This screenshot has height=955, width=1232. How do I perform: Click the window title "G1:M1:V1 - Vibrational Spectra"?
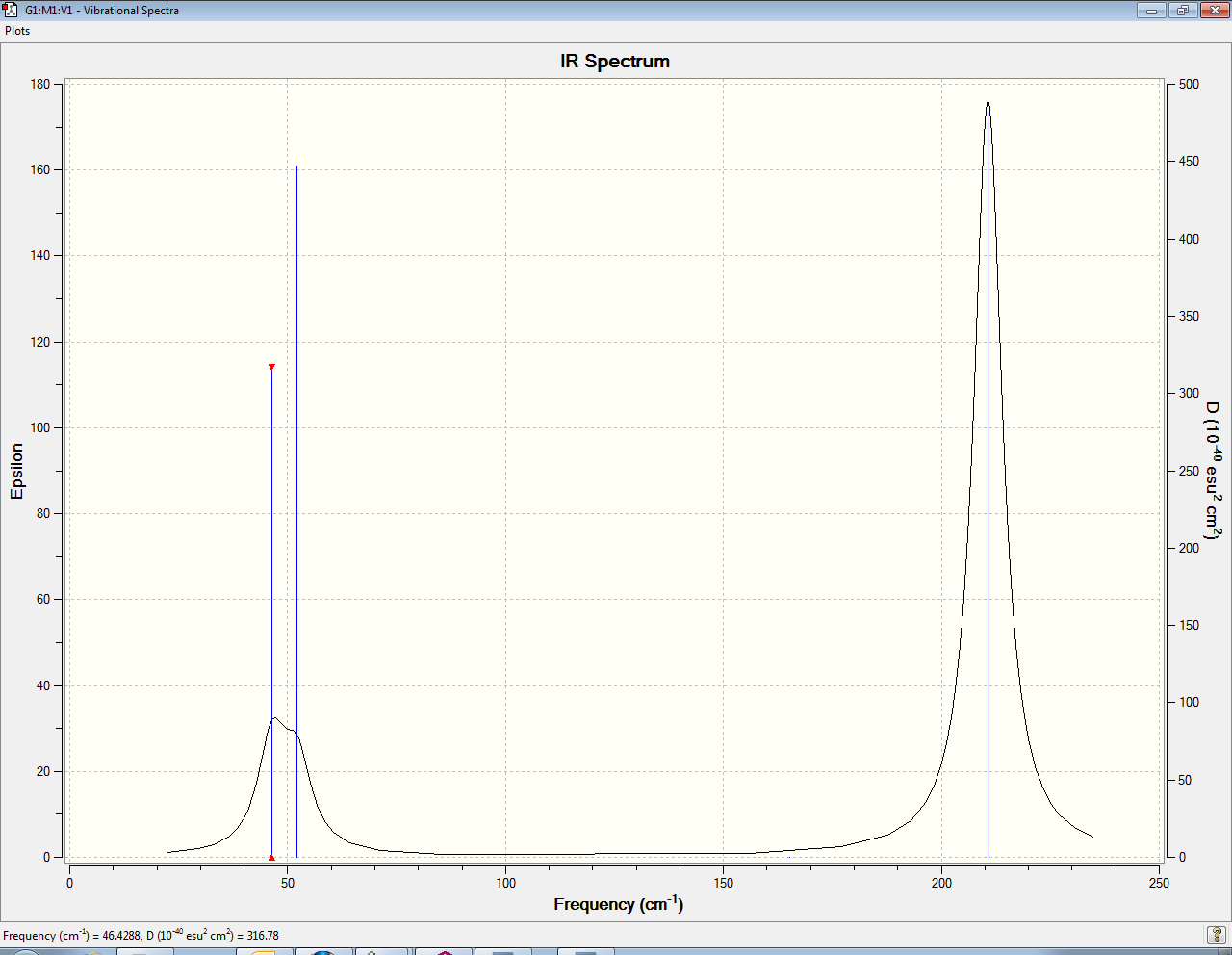[x=102, y=11]
